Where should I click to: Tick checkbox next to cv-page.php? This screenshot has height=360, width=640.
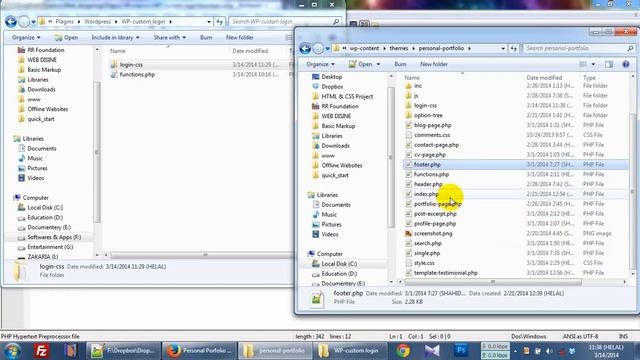point(408,155)
